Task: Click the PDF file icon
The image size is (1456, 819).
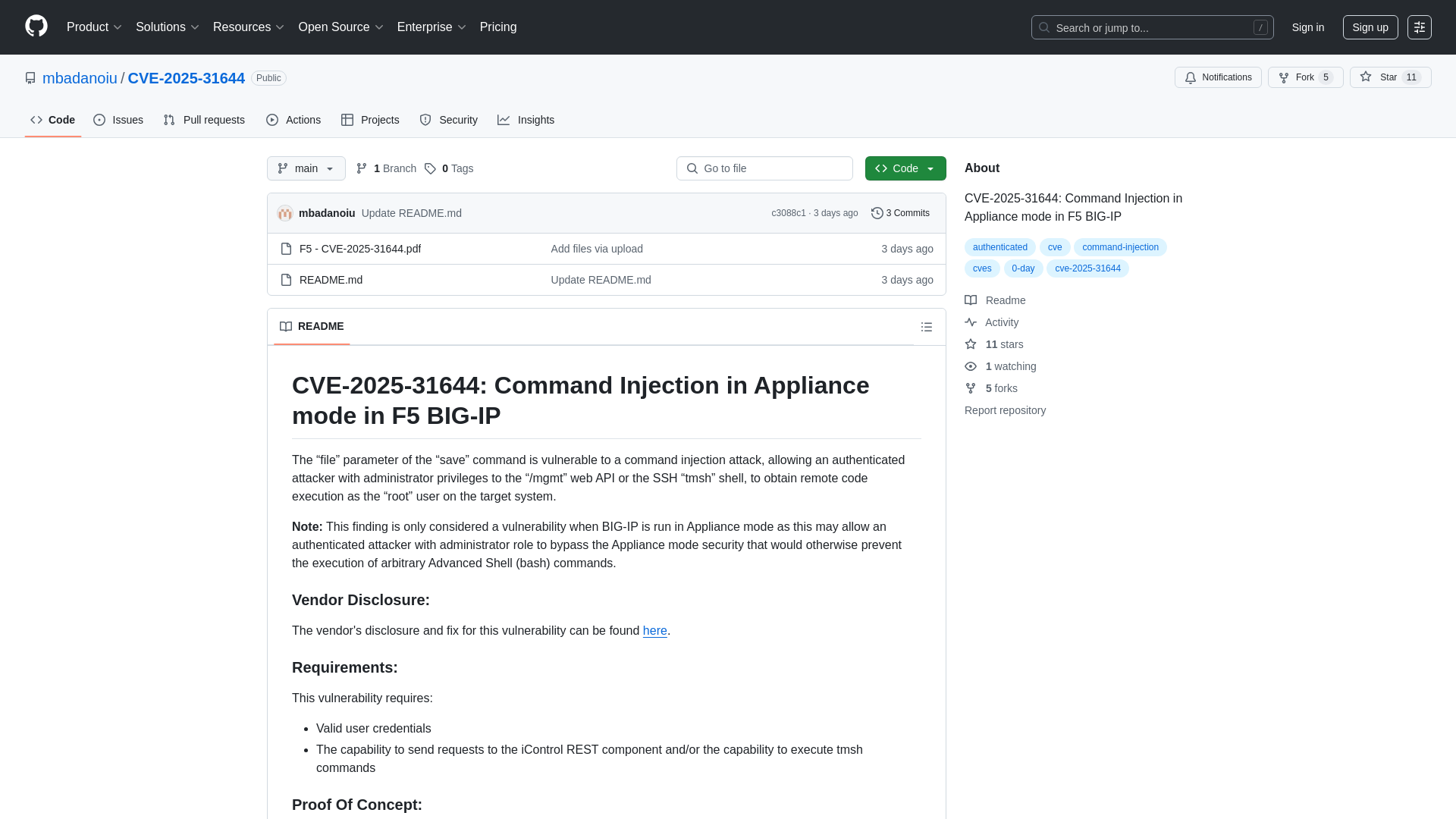Action: (286, 249)
